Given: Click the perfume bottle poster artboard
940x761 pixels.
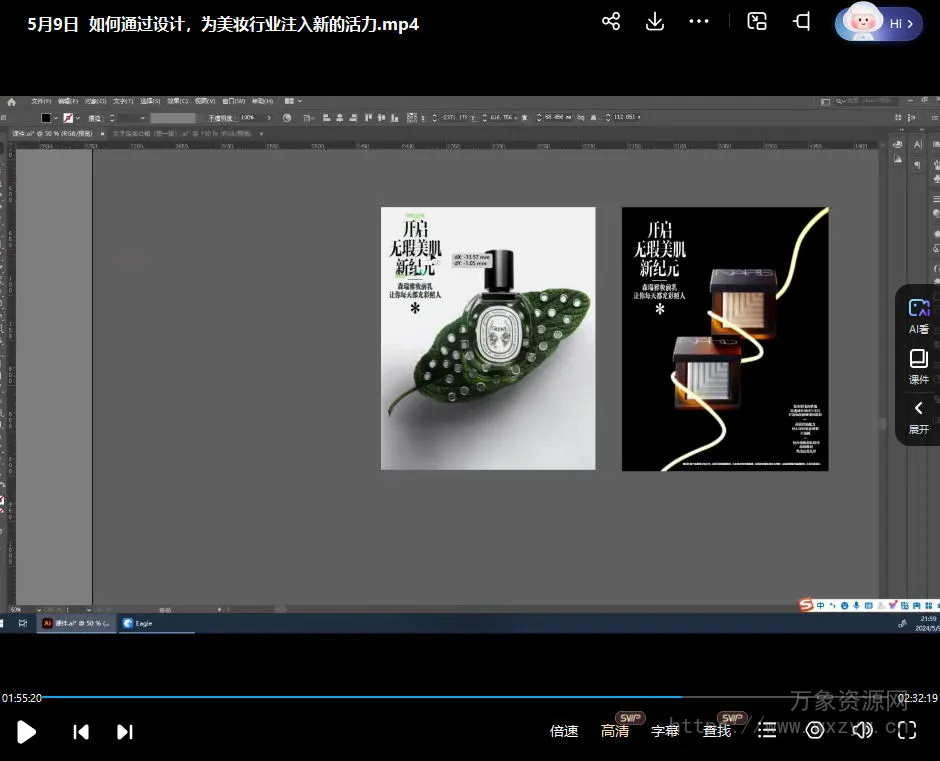Looking at the screenshot, I should coord(488,338).
